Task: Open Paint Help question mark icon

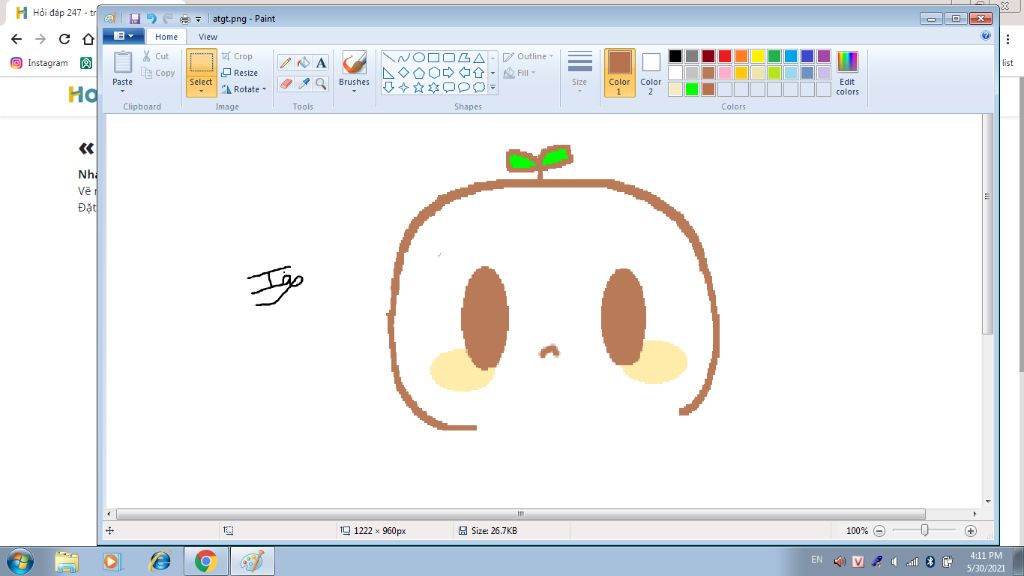Action: click(x=985, y=37)
